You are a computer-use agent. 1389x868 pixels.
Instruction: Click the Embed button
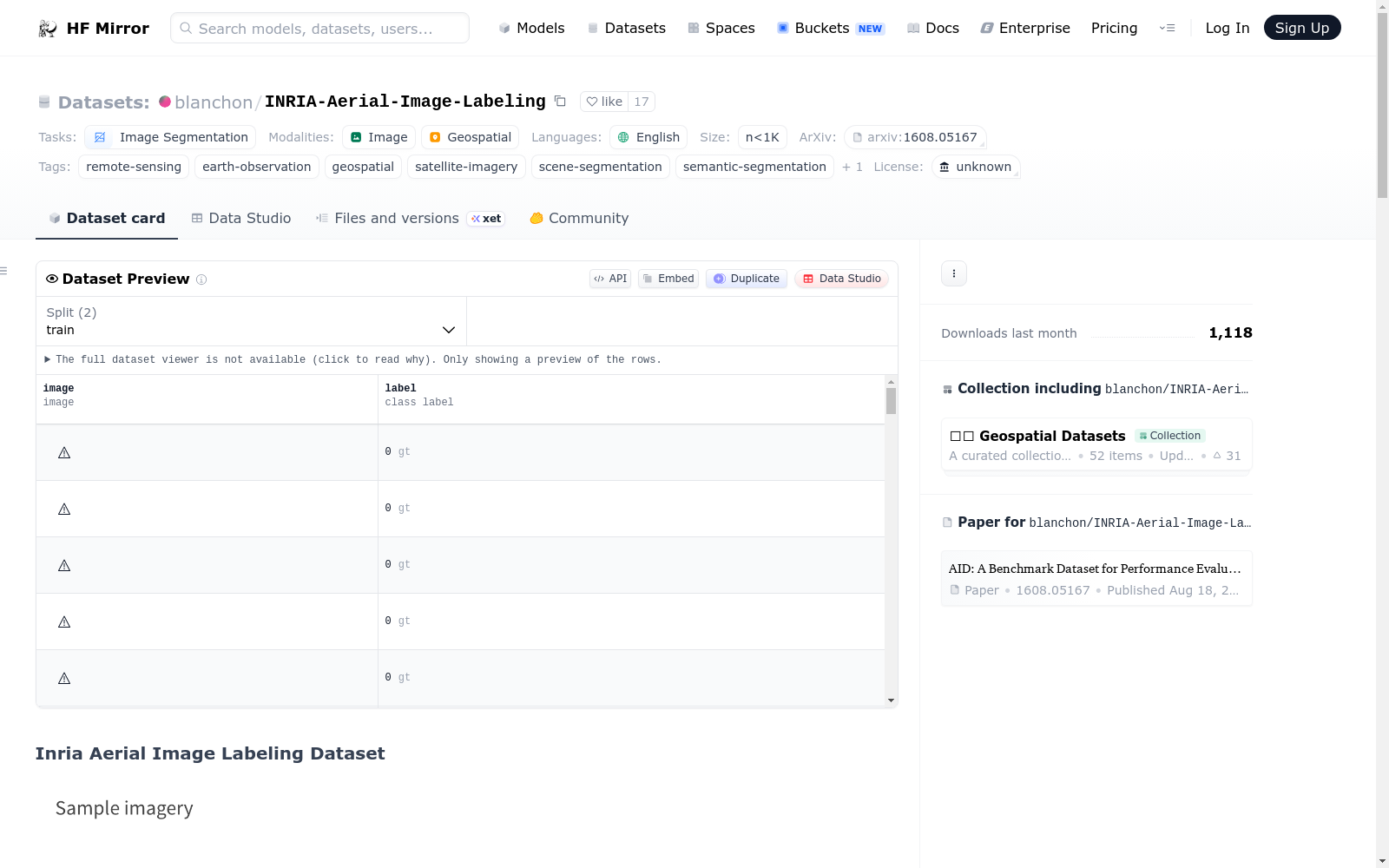click(668, 279)
